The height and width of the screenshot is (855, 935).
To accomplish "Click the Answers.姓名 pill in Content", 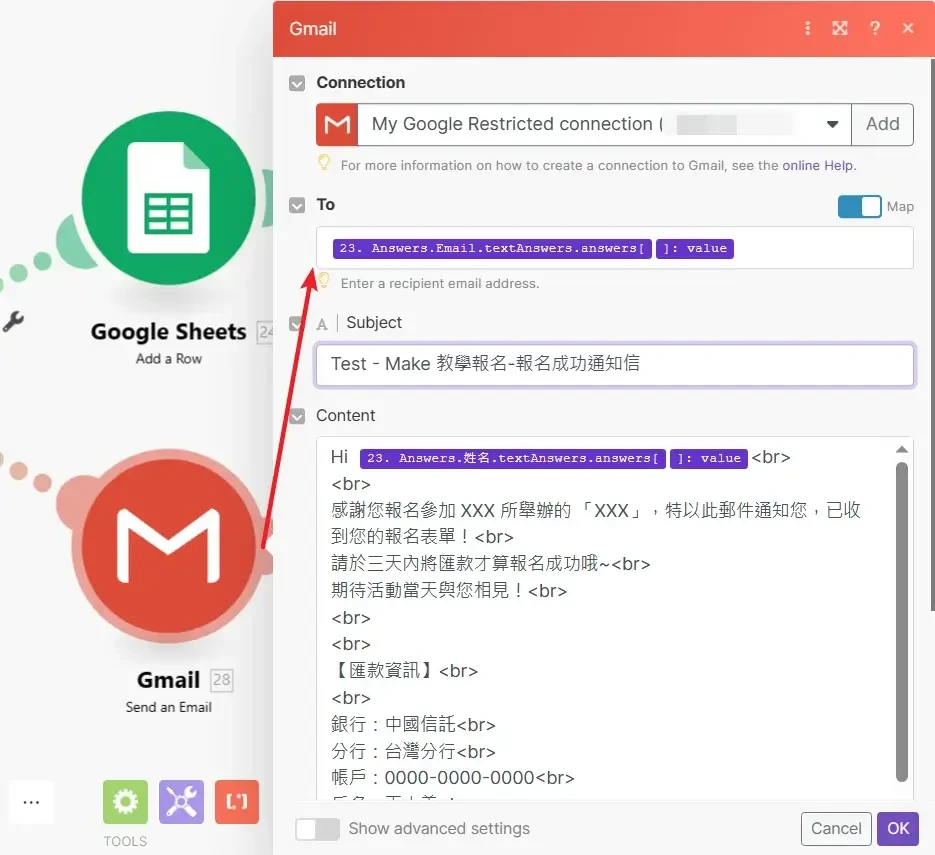I will [x=513, y=459].
